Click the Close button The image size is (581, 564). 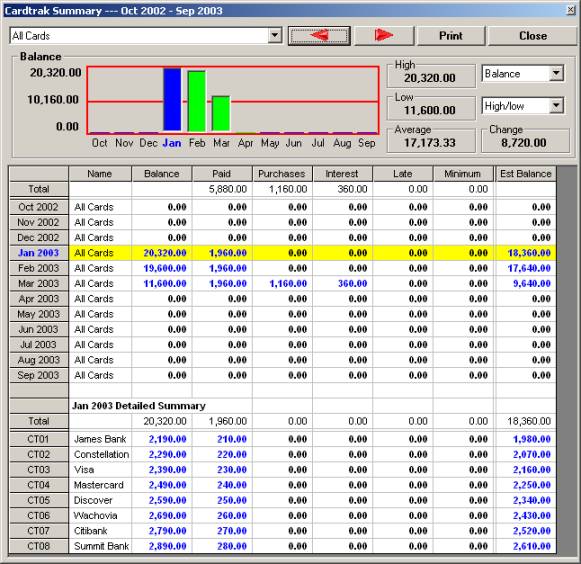pyautogui.click(x=532, y=36)
